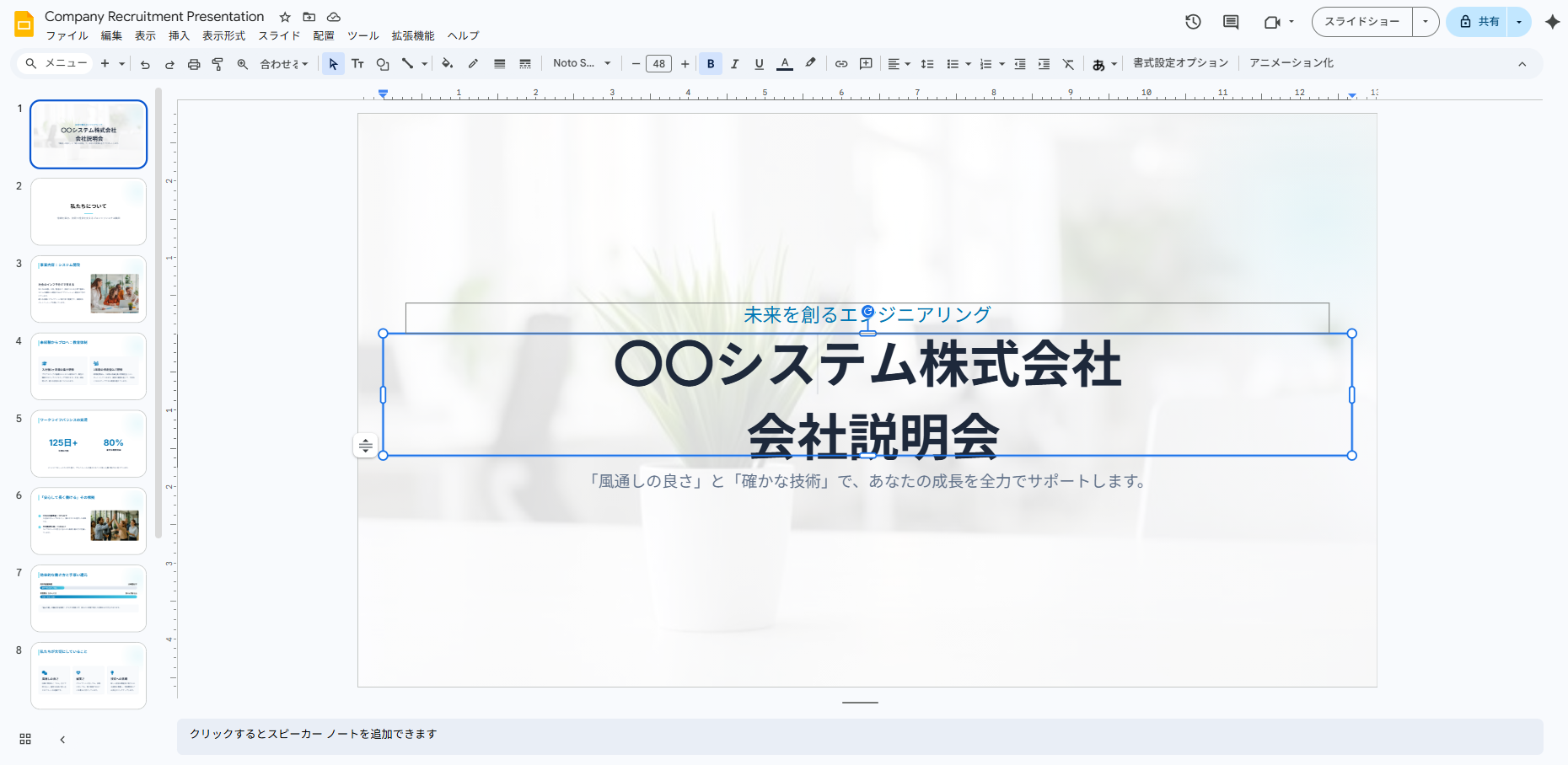Open the text color picker
Screen dimensions: 1568x765
tap(785, 64)
